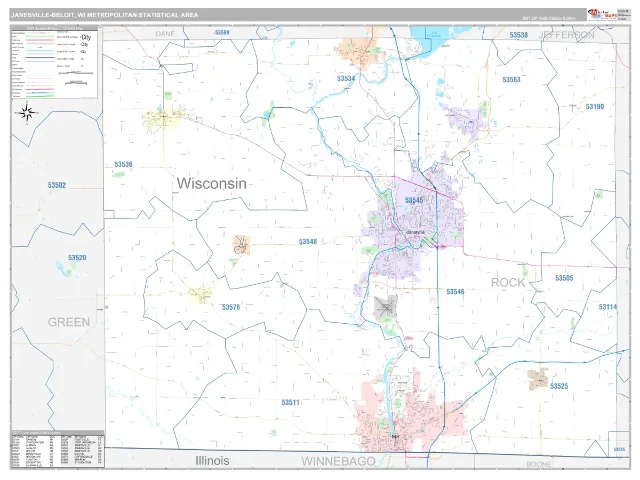640x480 pixels.
Task: Click the map publisher logo
Action: click(x=602, y=15)
